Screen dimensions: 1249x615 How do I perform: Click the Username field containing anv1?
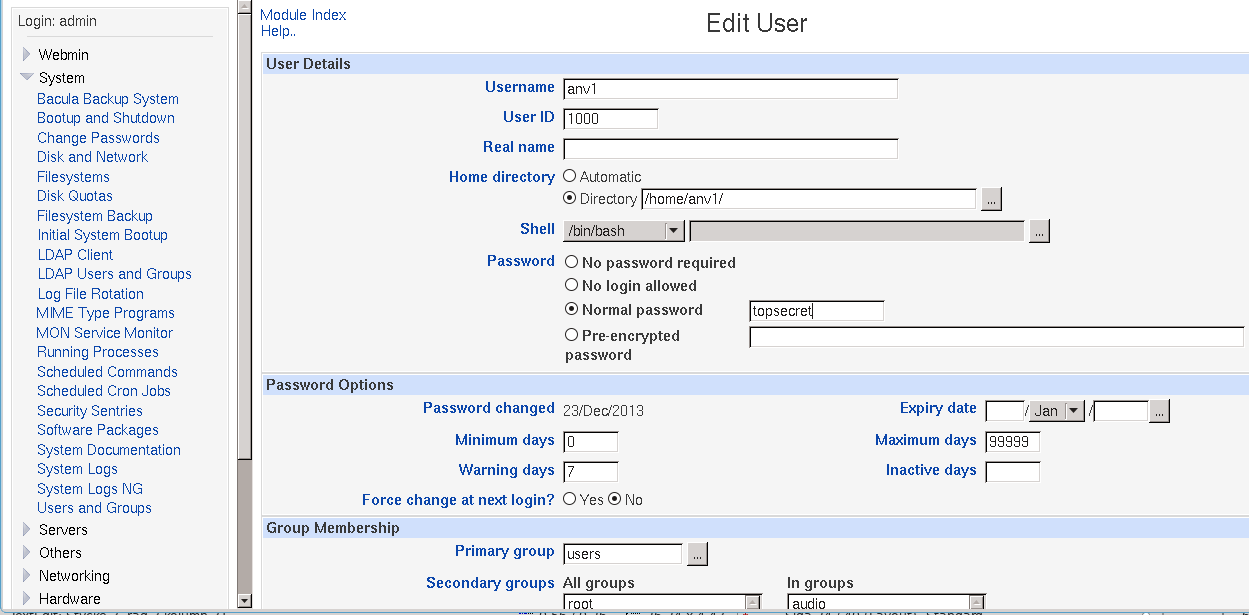[731, 88]
